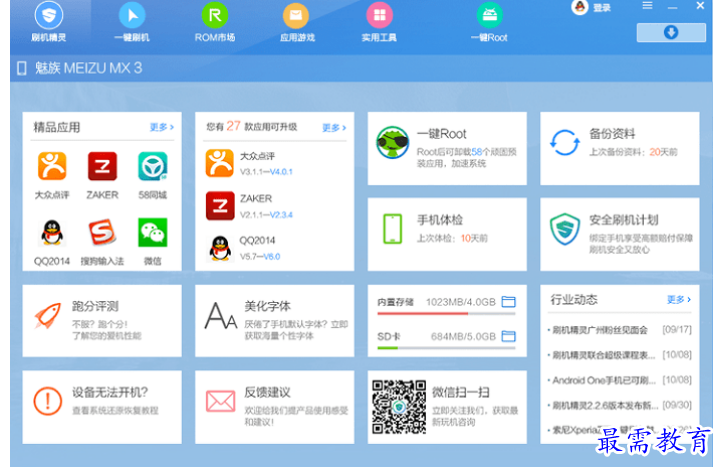Open news 刷机精灵2.2.6版本发布
Image resolution: width=719 pixels, height=472 pixels.
click(x=605, y=405)
